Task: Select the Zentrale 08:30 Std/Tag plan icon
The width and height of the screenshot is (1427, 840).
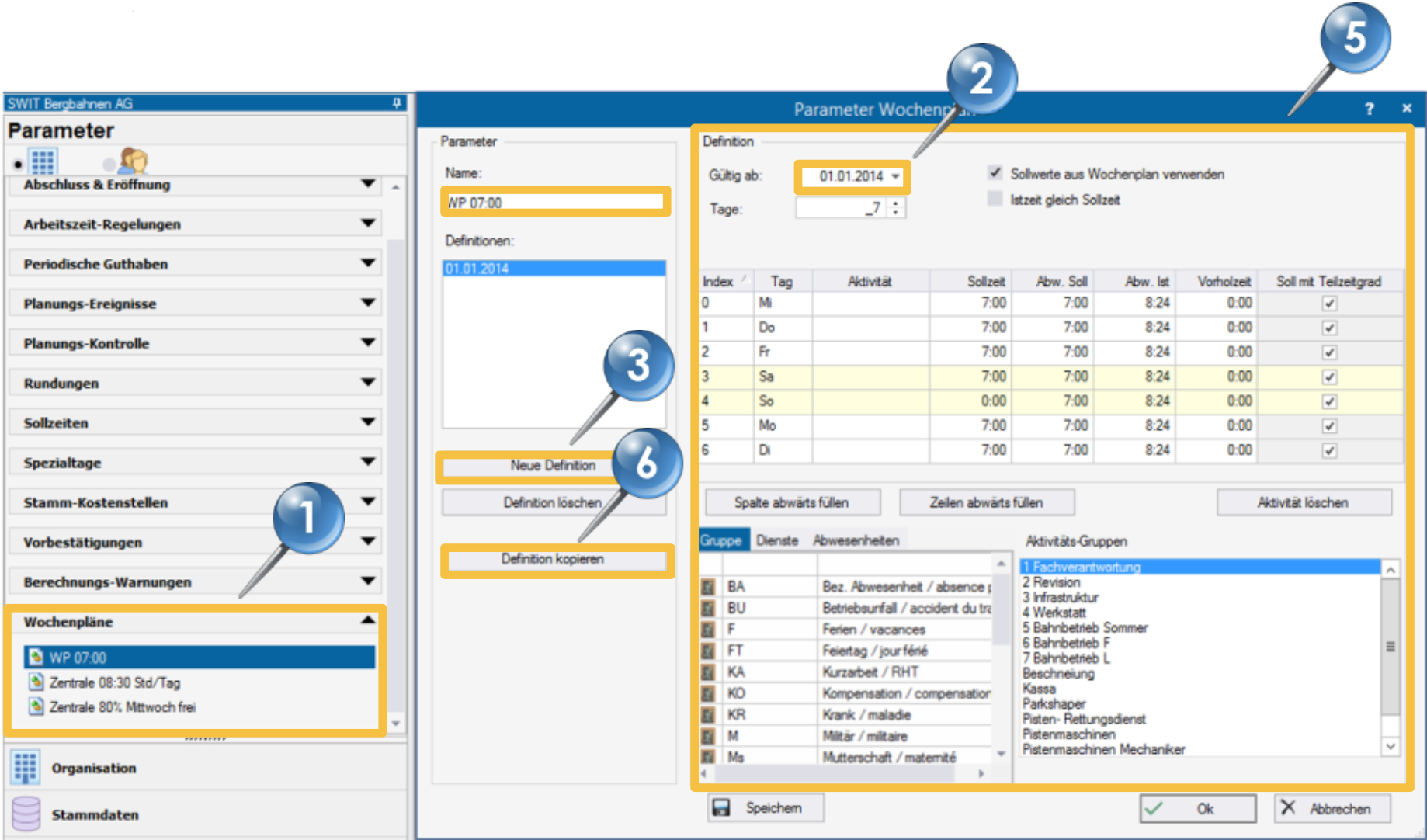Action: click(36, 682)
